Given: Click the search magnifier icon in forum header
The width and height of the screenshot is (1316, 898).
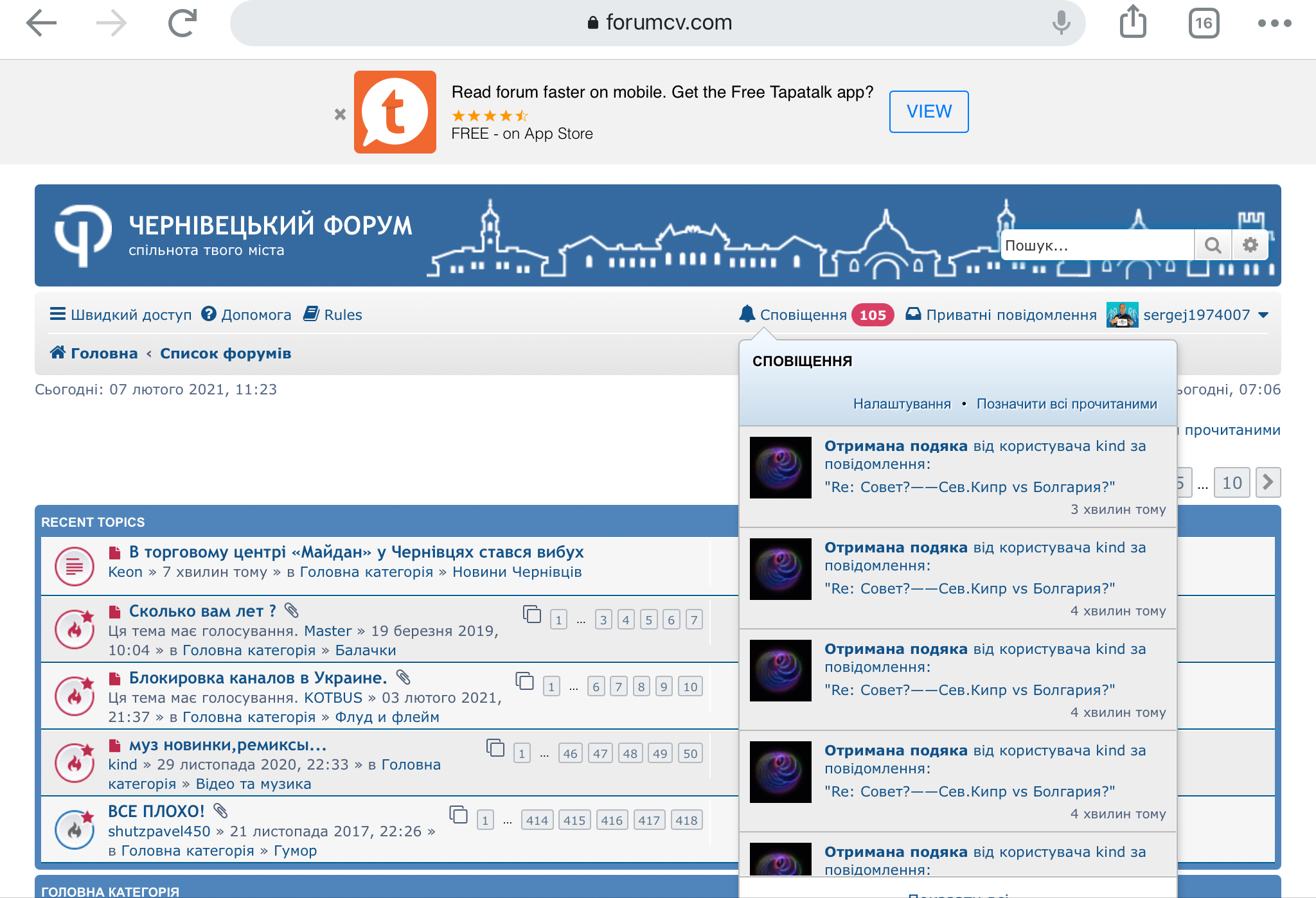Looking at the screenshot, I should (x=1213, y=245).
